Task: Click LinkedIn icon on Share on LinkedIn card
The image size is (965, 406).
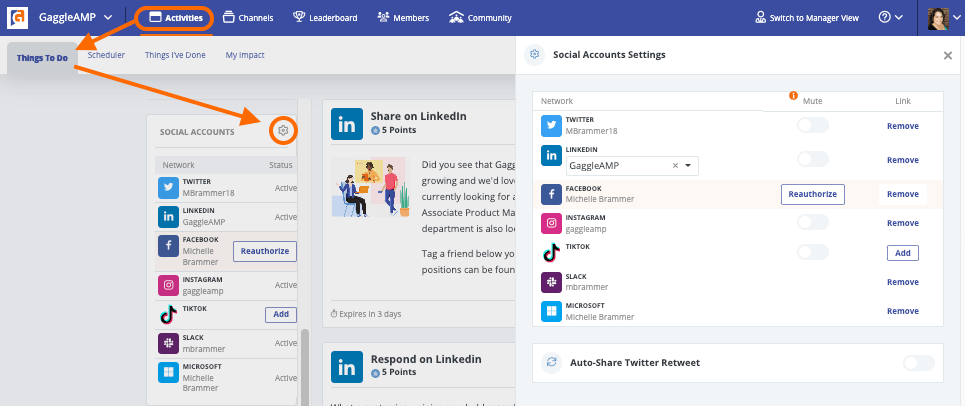Action: [346, 124]
